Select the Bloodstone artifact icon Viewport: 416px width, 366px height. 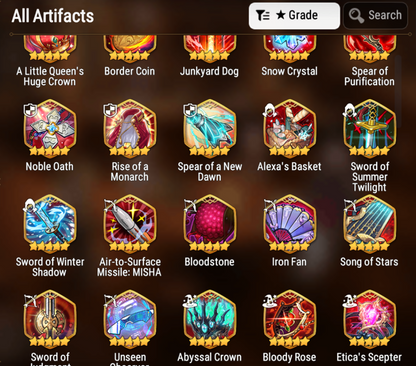click(210, 223)
